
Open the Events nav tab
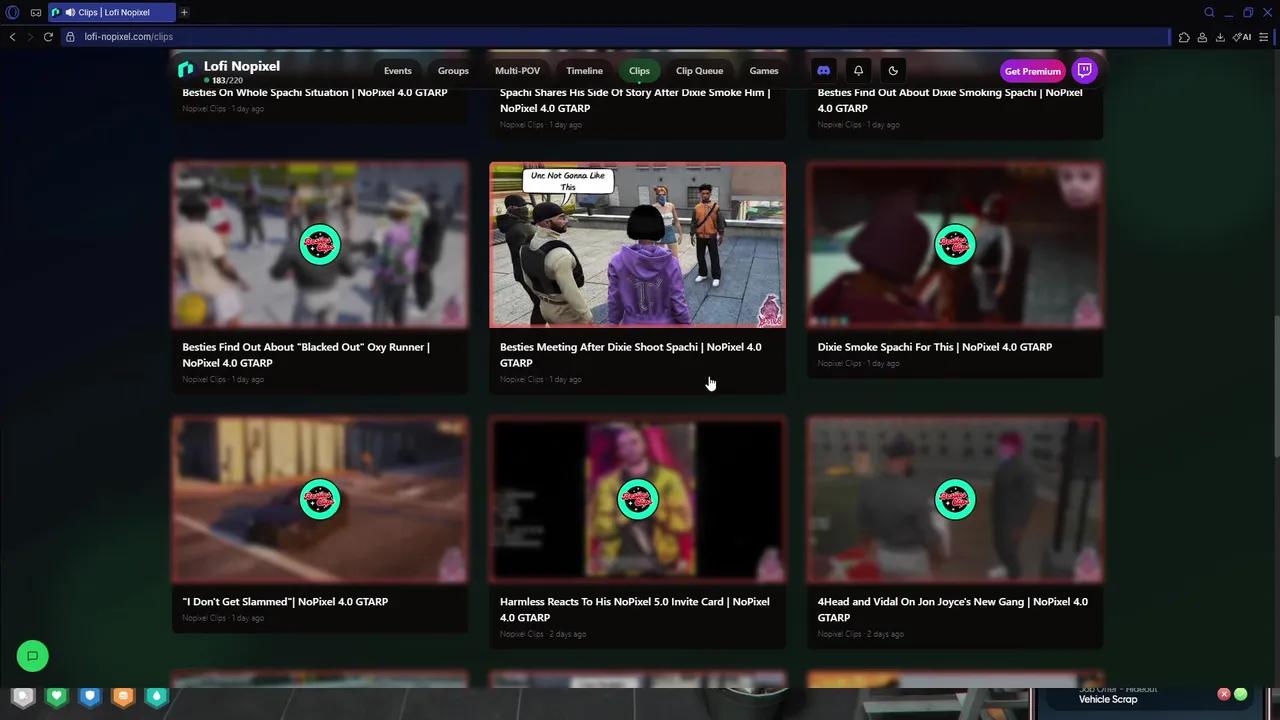pos(398,71)
